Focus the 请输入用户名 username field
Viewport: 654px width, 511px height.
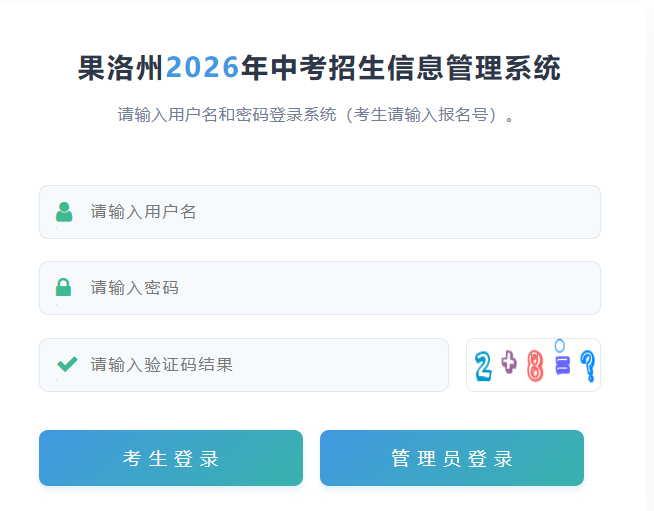point(320,212)
